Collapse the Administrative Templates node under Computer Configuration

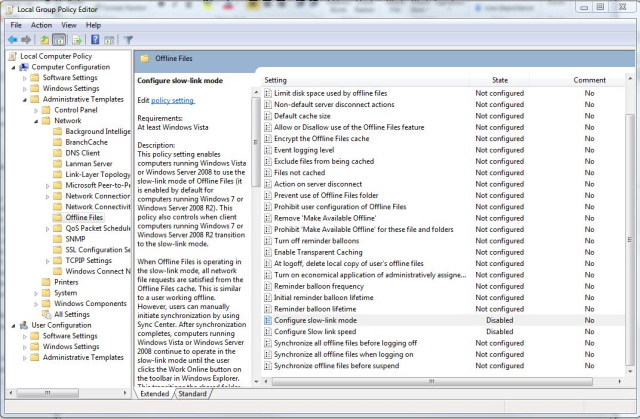[x=24, y=99]
